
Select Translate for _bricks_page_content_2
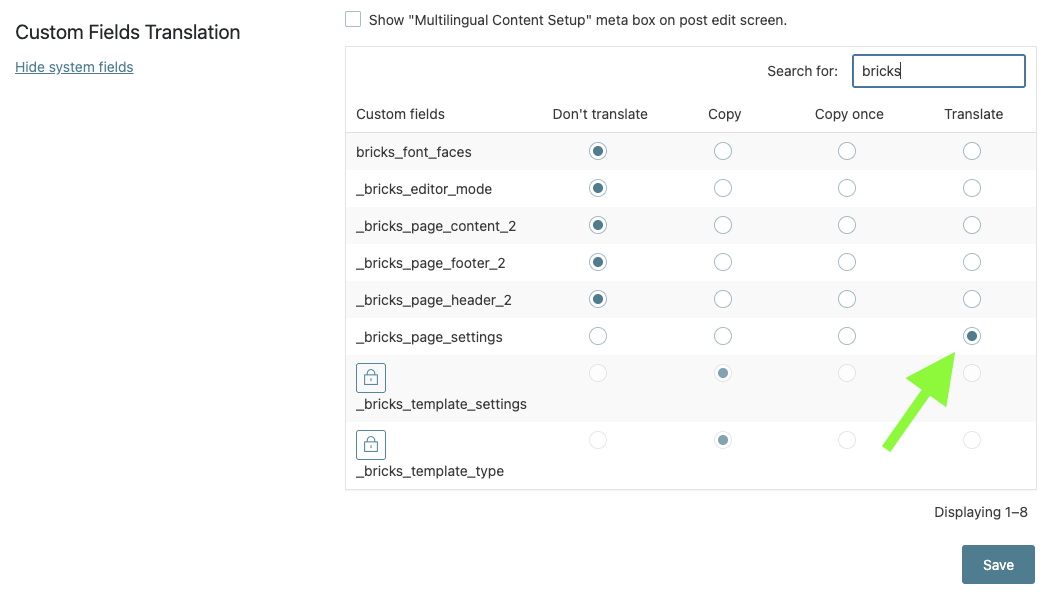[x=972, y=226]
